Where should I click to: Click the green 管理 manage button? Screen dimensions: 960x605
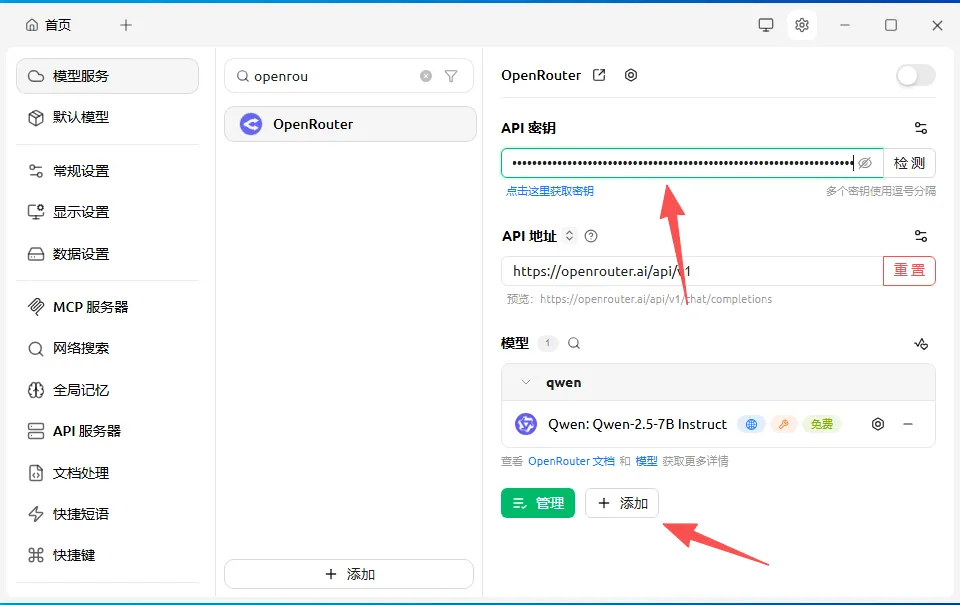pyautogui.click(x=538, y=503)
